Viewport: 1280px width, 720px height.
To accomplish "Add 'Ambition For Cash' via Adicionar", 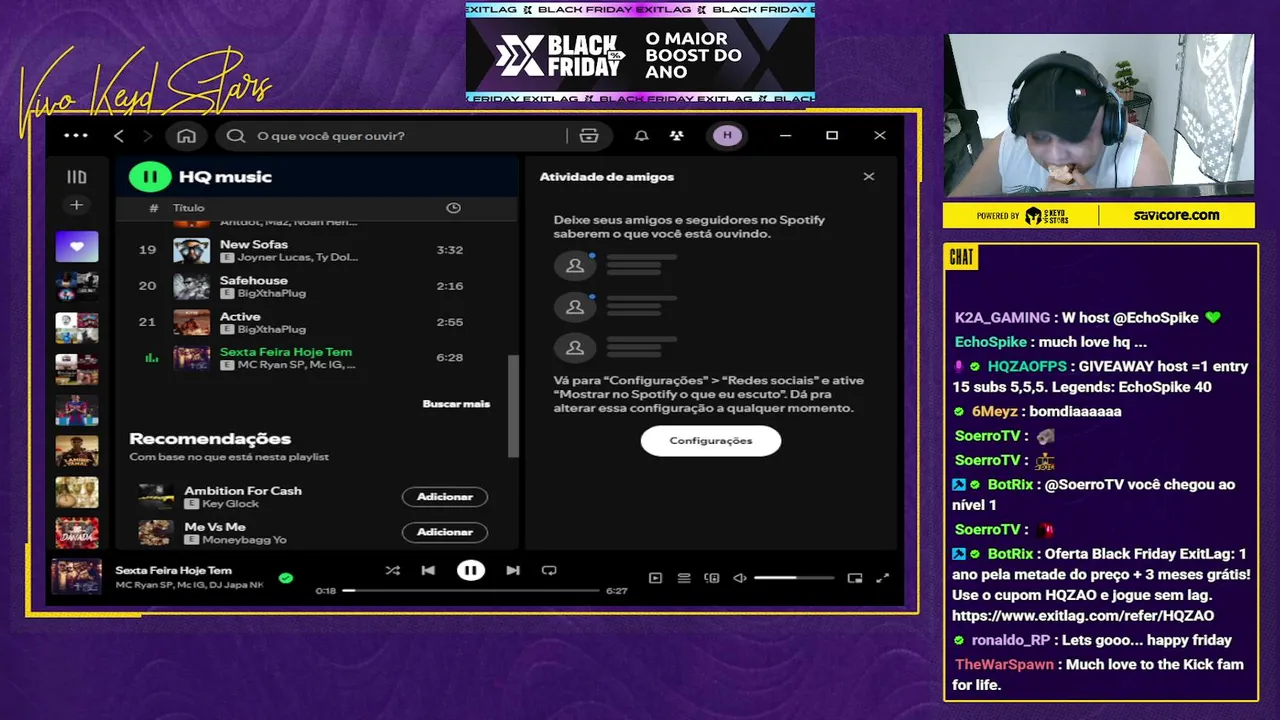I will pos(445,497).
